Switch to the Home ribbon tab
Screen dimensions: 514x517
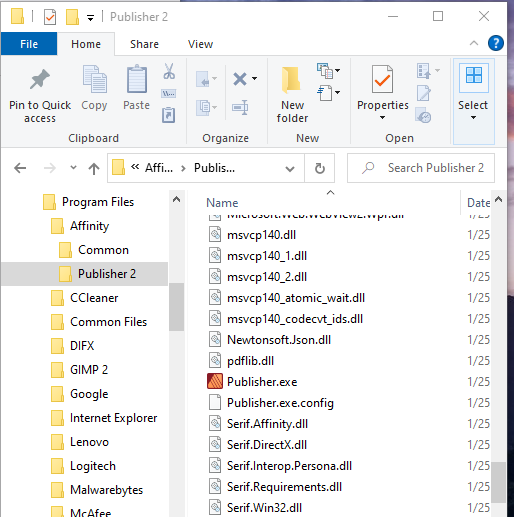coord(86,44)
